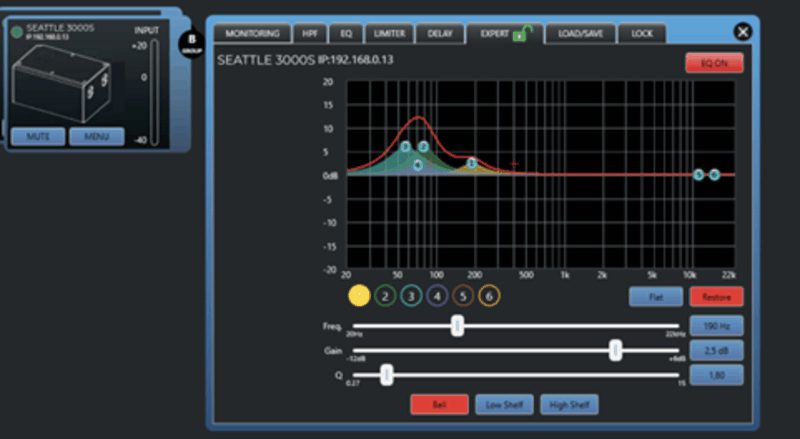Click graph node 5 near 10k

point(698,175)
